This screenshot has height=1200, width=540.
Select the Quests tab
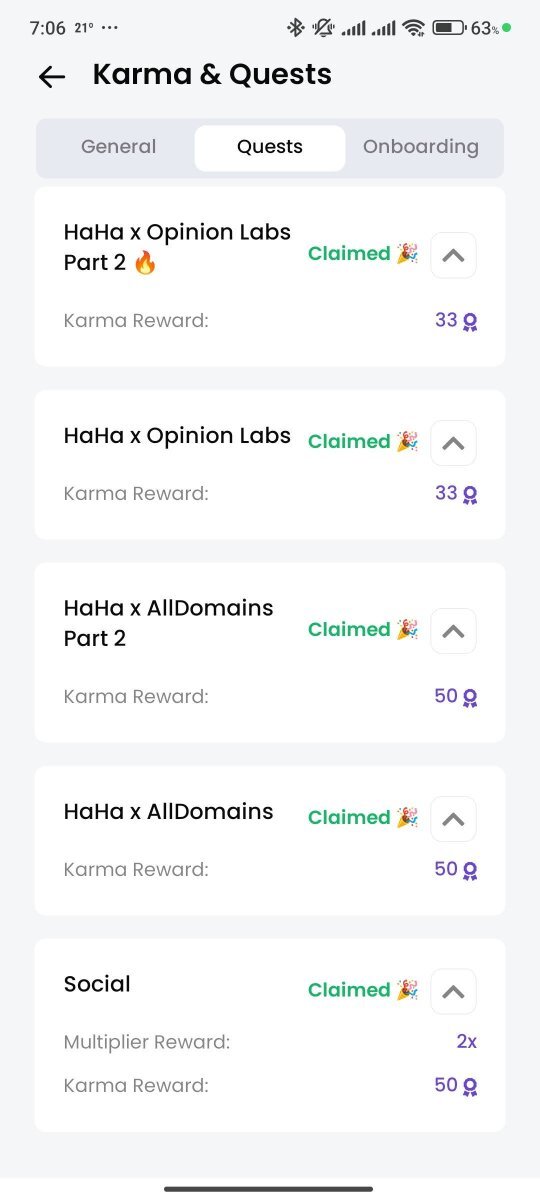[x=270, y=148]
